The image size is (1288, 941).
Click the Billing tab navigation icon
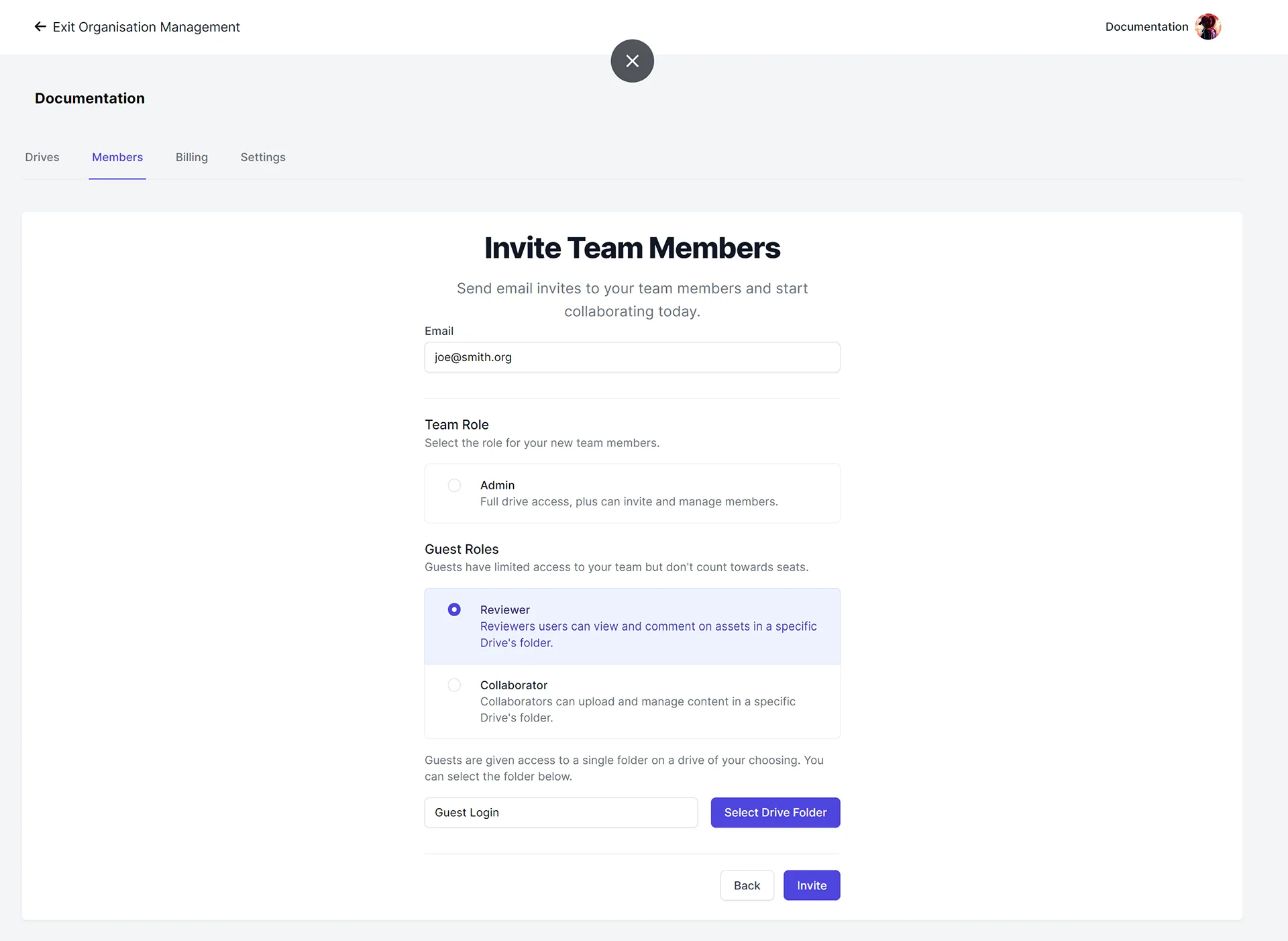191,157
